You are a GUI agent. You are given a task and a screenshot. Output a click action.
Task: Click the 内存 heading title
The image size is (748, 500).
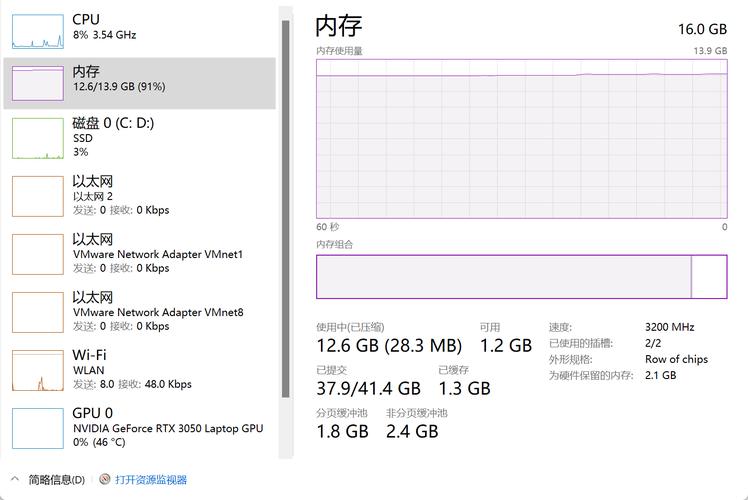(339, 27)
